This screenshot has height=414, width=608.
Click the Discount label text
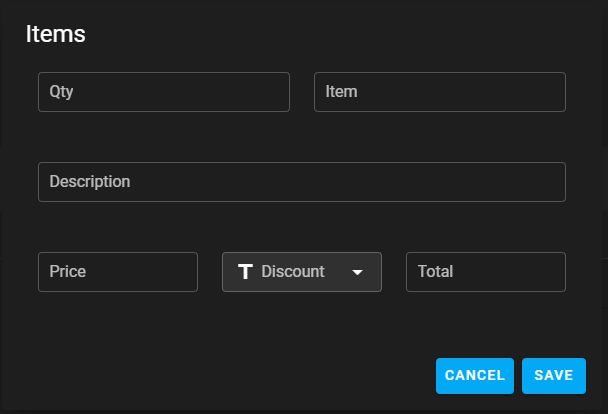(x=292, y=272)
